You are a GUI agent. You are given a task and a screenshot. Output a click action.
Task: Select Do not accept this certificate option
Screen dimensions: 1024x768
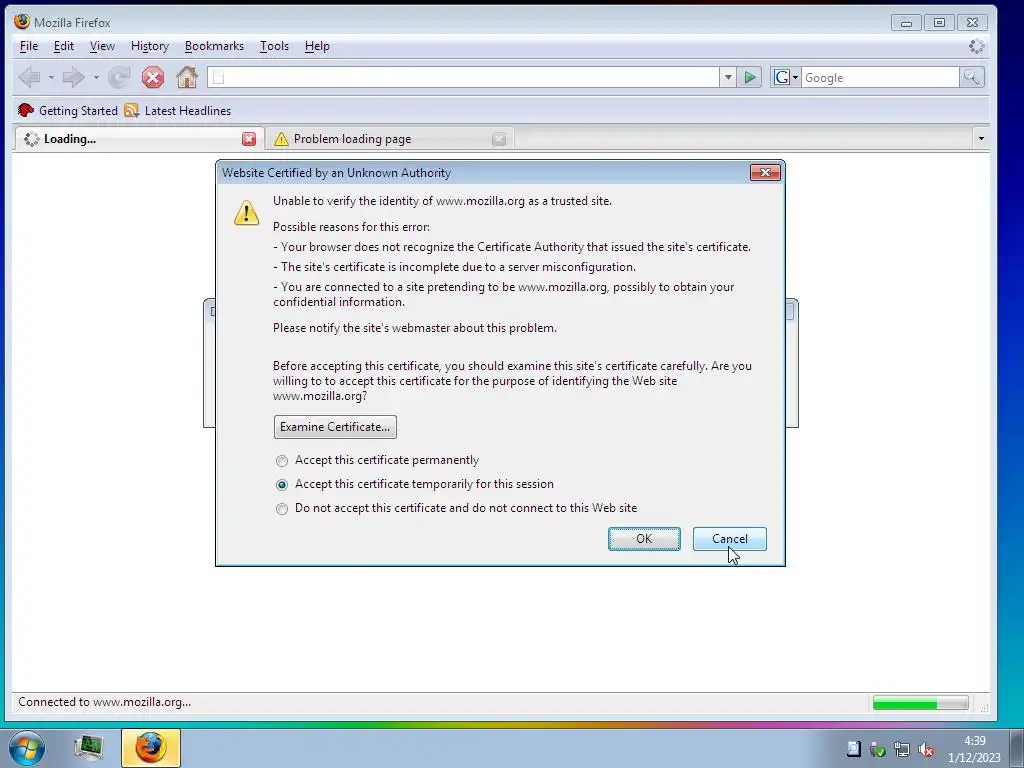point(456,508)
